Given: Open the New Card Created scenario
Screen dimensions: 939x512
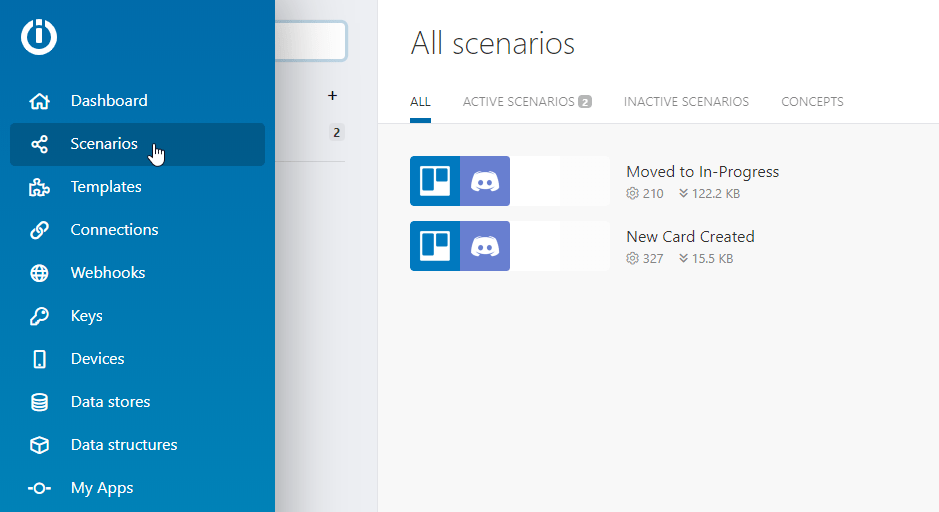Looking at the screenshot, I should 690,237.
